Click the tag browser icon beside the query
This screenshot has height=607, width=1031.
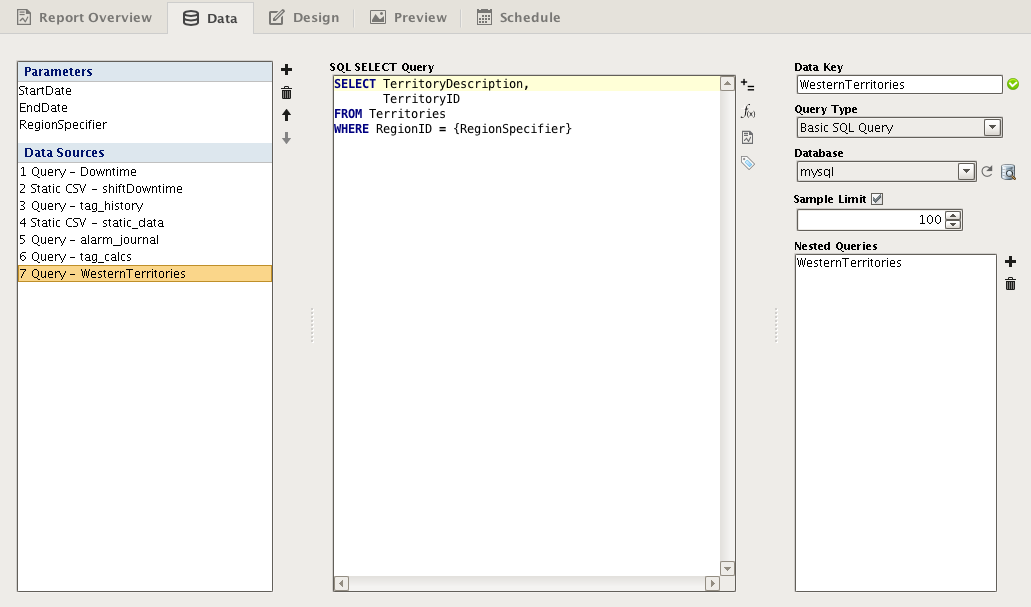(x=748, y=162)
